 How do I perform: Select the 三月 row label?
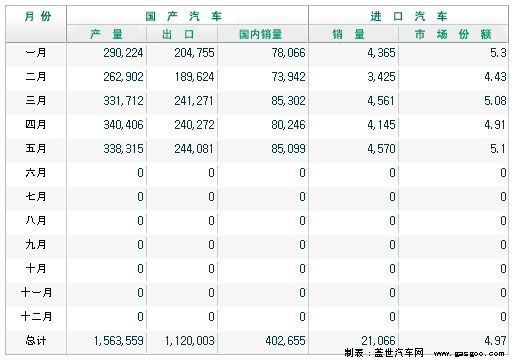tap(36, 101)
